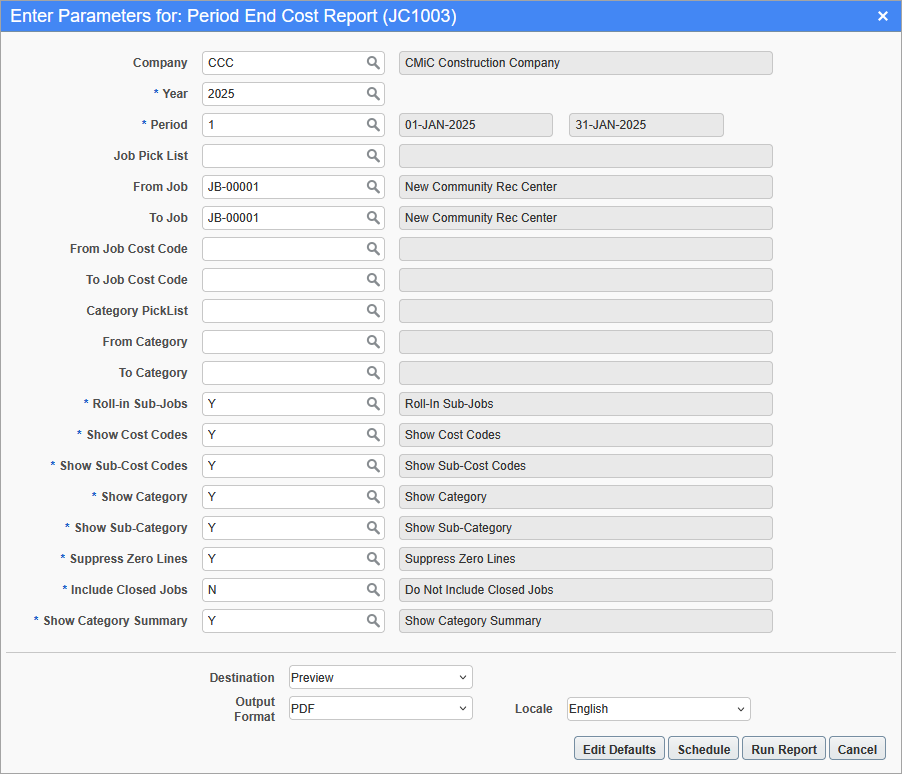902x774 pixels.
Task: Open the Output Format dropdown
Action: pyautogui.click(x=380, y=709)
